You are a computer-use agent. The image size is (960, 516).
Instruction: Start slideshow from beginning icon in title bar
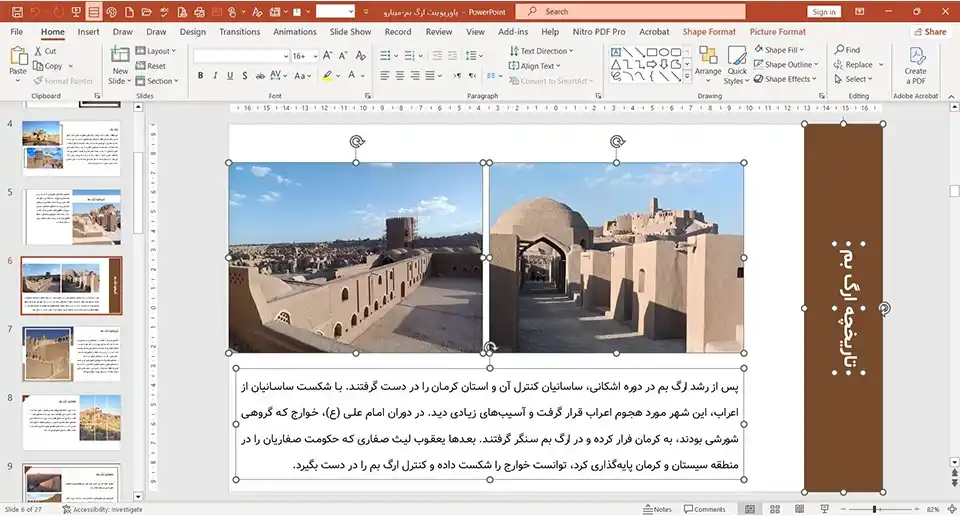pos(76,12)
